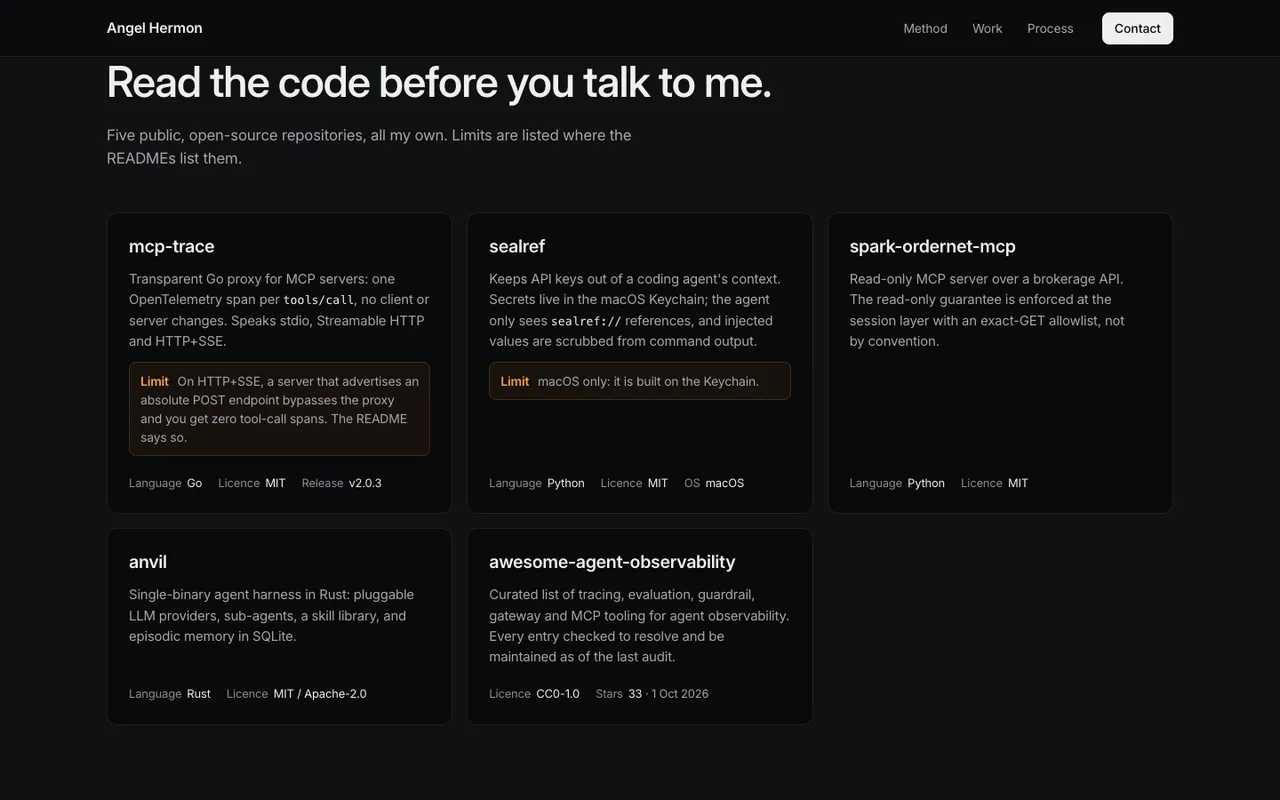Click the Language Python entry on spark-ordernet-mcp card
This screenshot has width=1280, height=800.
(897, 483)
